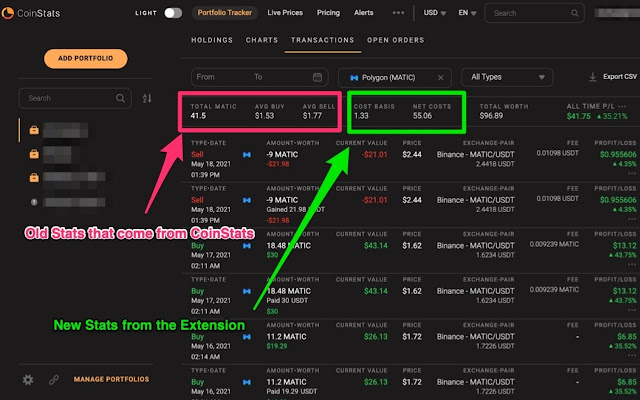This screenshot has width=640, height=400.
Task: Click the first row's Binance - MATIC/USDT pair
Action: tap(476, 154)
